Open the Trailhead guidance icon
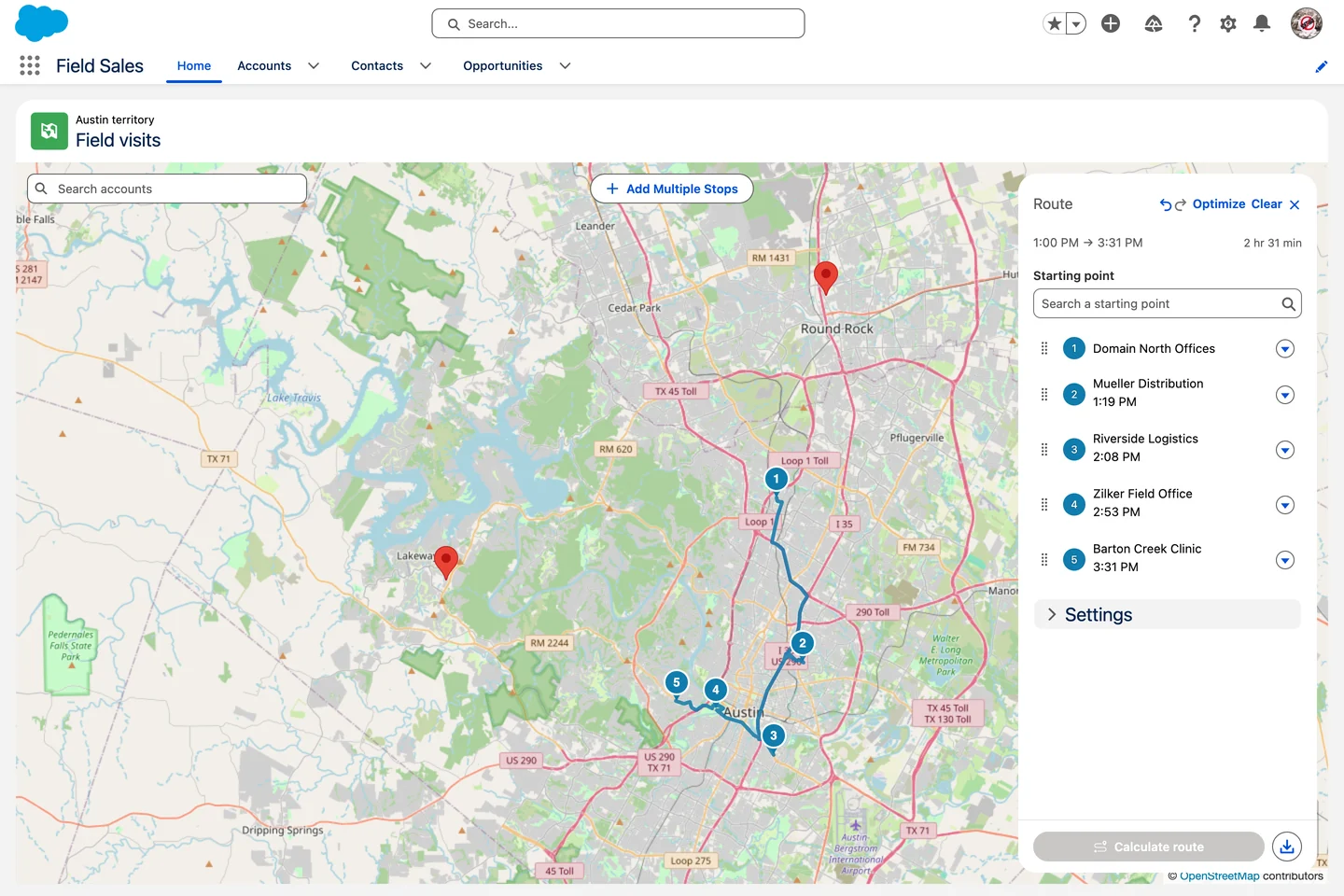This screenshot has width=1344, height=896. 1154,23
